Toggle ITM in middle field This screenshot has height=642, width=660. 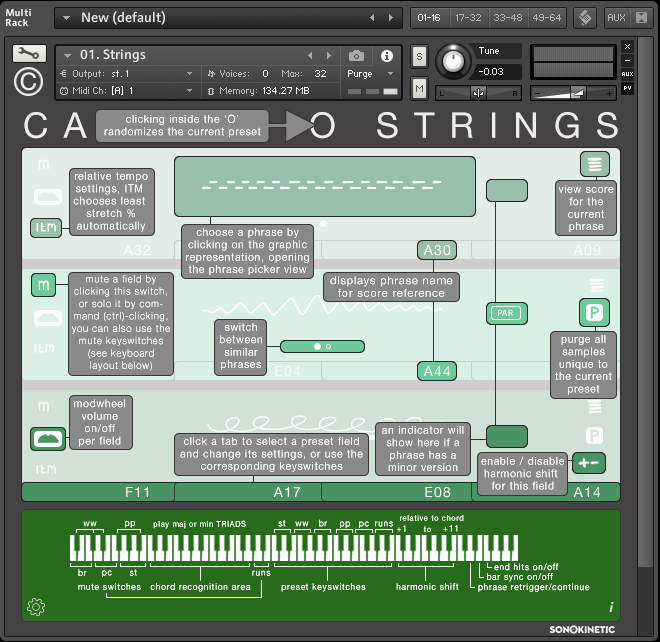pos(44,349)
